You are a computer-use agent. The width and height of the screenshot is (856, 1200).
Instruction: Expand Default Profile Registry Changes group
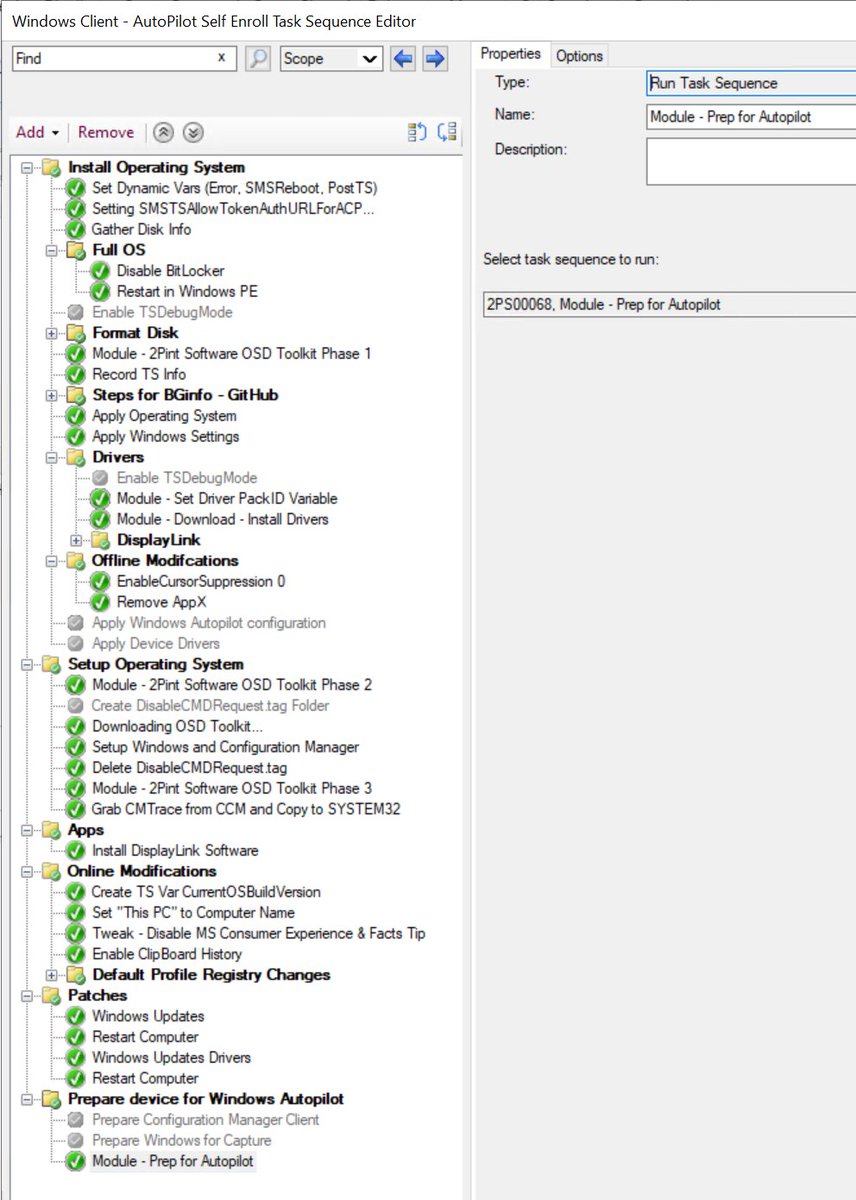52,974
